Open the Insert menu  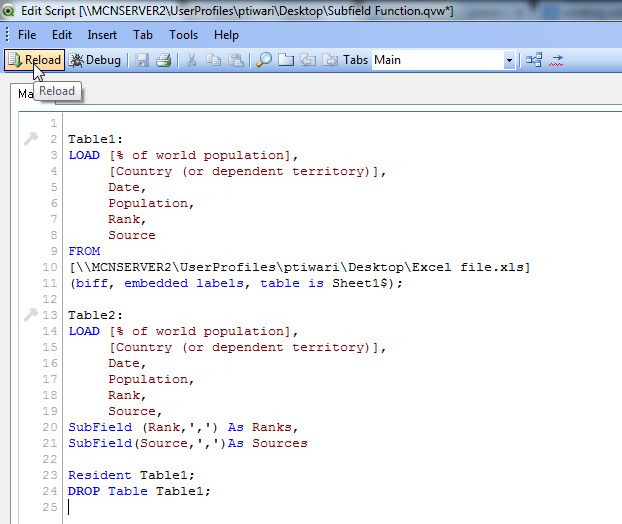click(102, 35)
